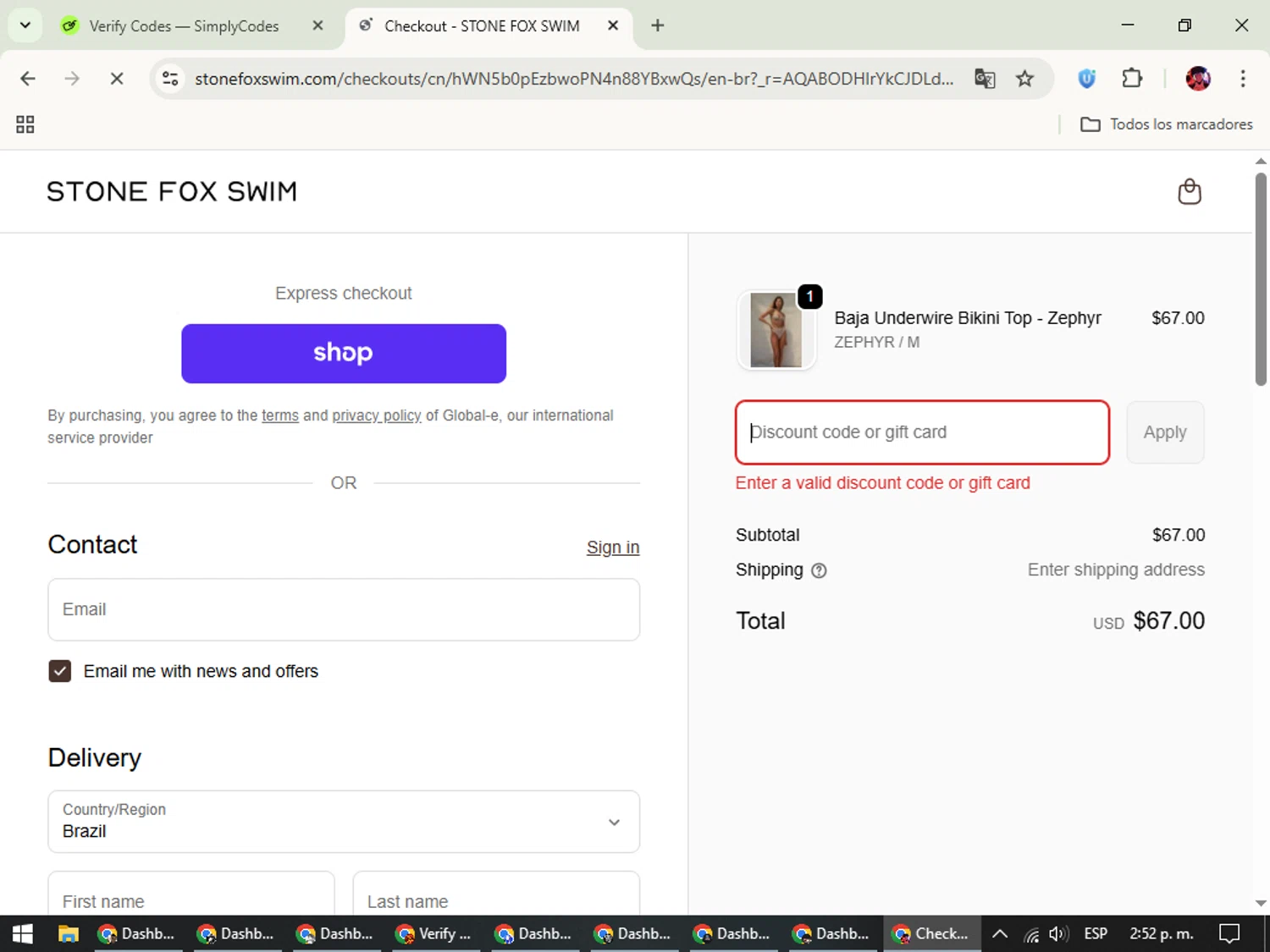The image size is (1270, 952).
Task: Open the network Wi-Fi tray icon
Action: pyautogui.click(x=1031, y=933)
